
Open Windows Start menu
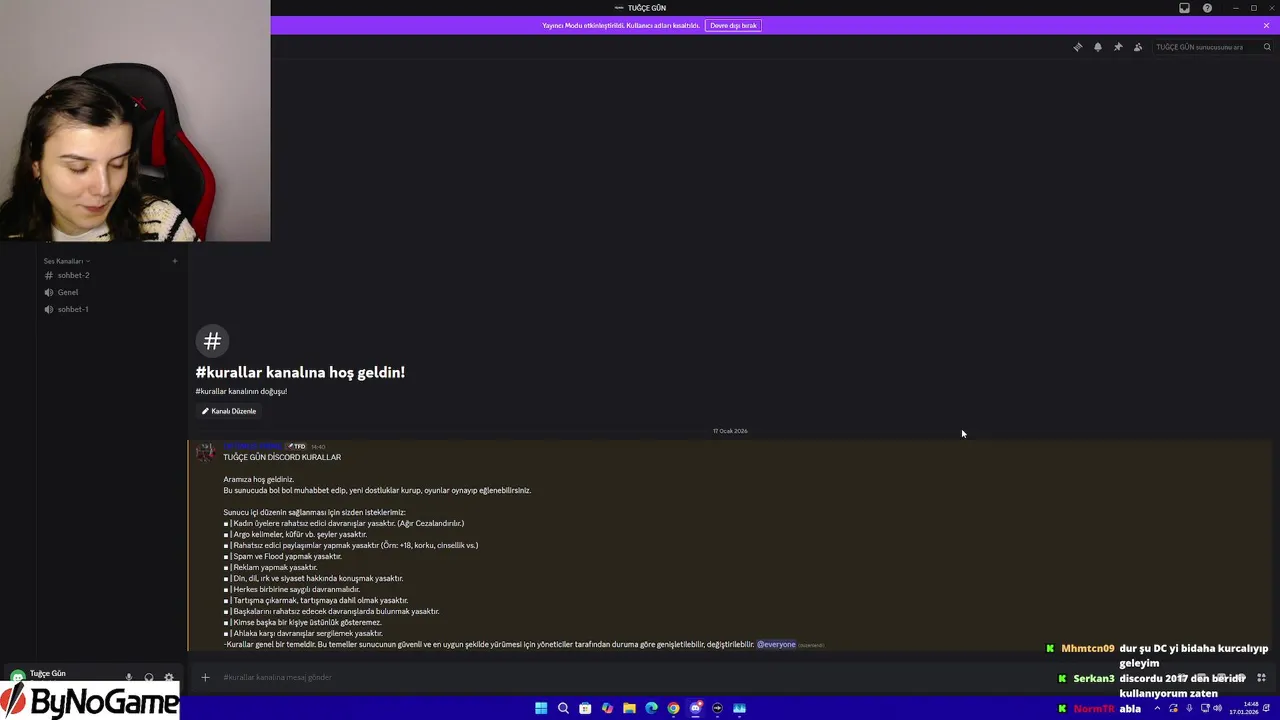point(541,708)
